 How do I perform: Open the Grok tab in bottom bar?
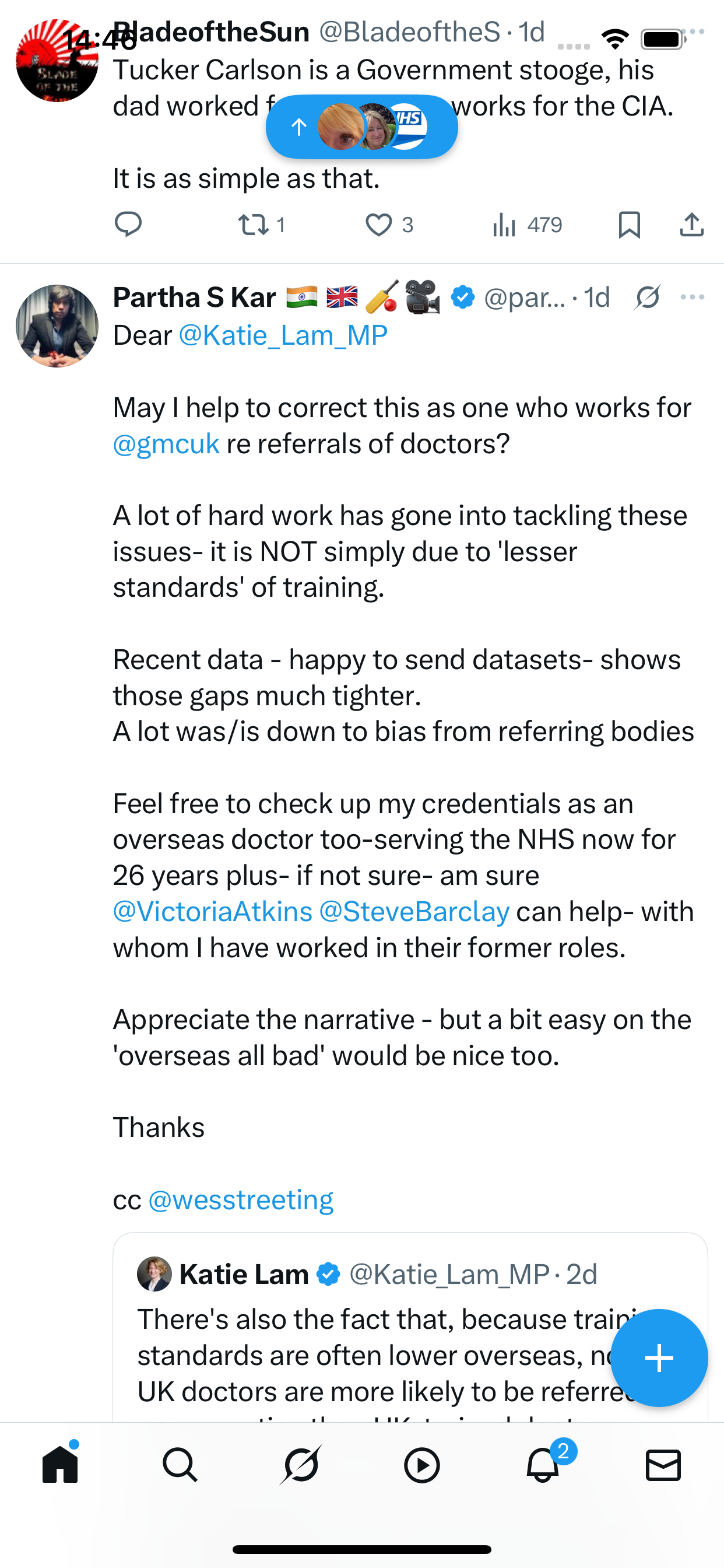[301, 1465]
